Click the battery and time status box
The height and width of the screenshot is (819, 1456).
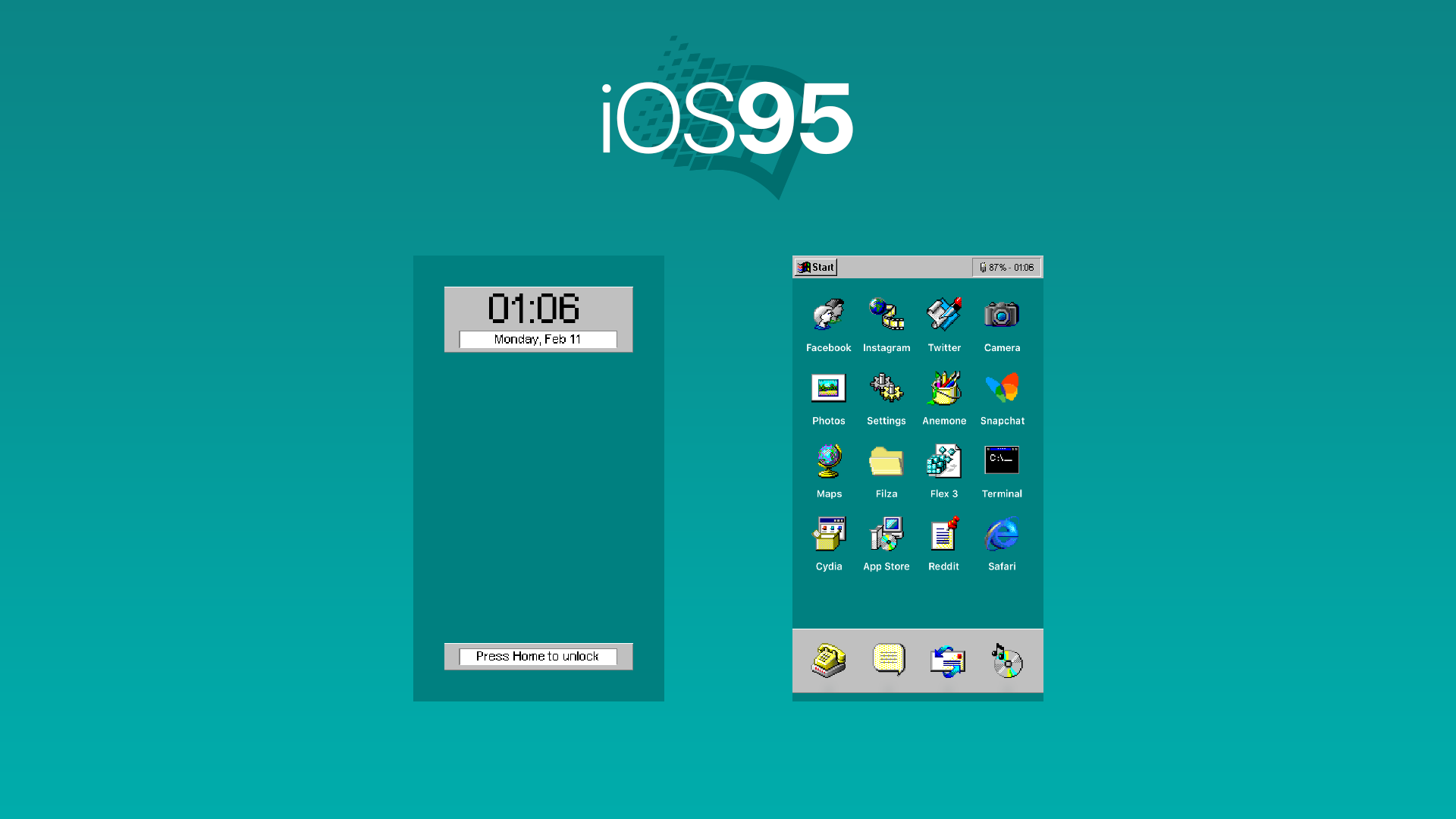click(1006, 267)
